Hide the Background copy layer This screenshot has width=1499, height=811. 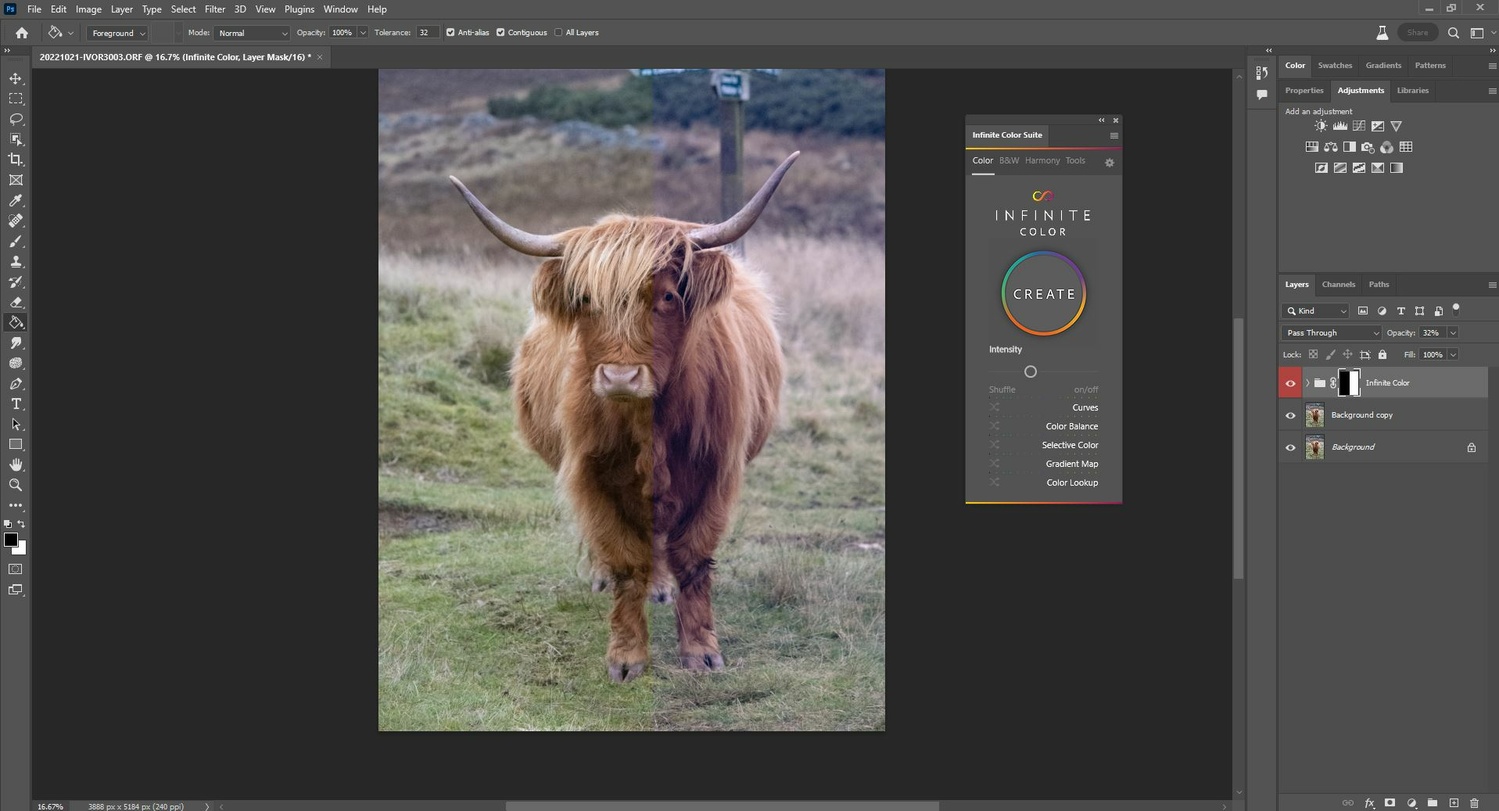(1290, 415)
